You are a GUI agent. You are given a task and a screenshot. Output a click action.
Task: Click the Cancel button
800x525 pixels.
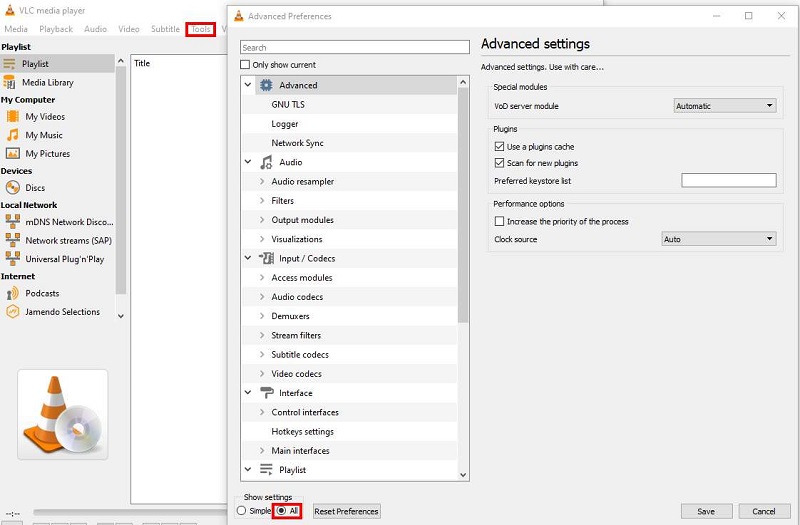pos(764,511)
